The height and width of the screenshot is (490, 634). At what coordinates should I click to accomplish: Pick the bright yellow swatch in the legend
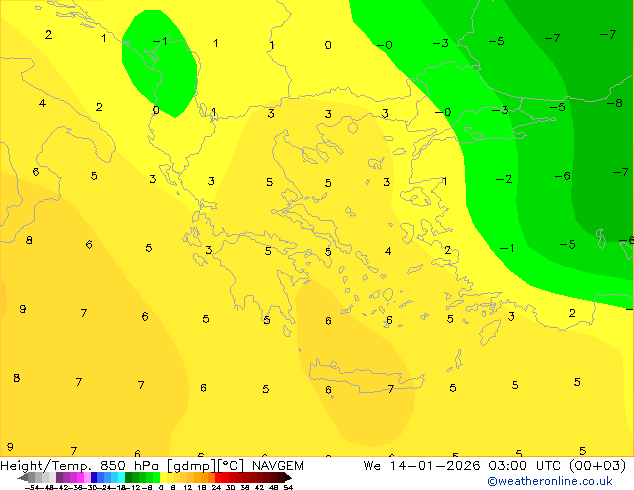163,477
